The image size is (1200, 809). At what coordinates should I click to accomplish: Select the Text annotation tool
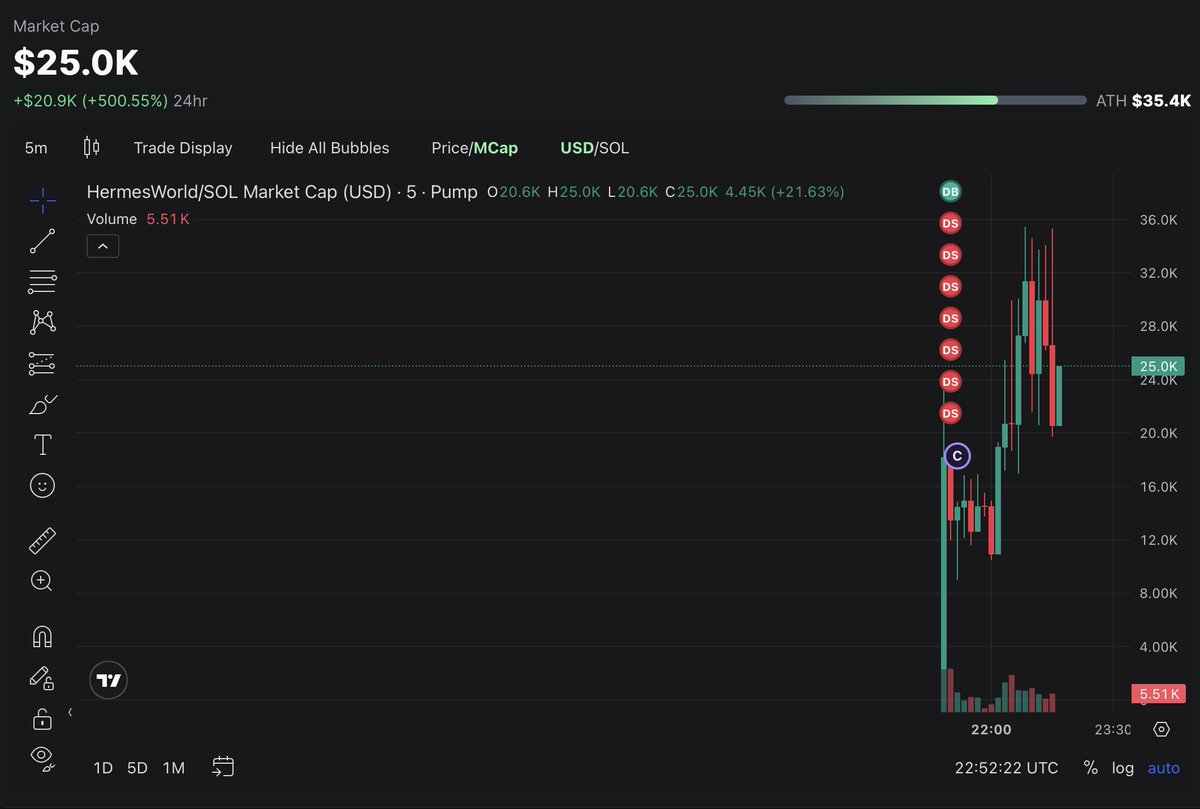click(x=42, y=444)
